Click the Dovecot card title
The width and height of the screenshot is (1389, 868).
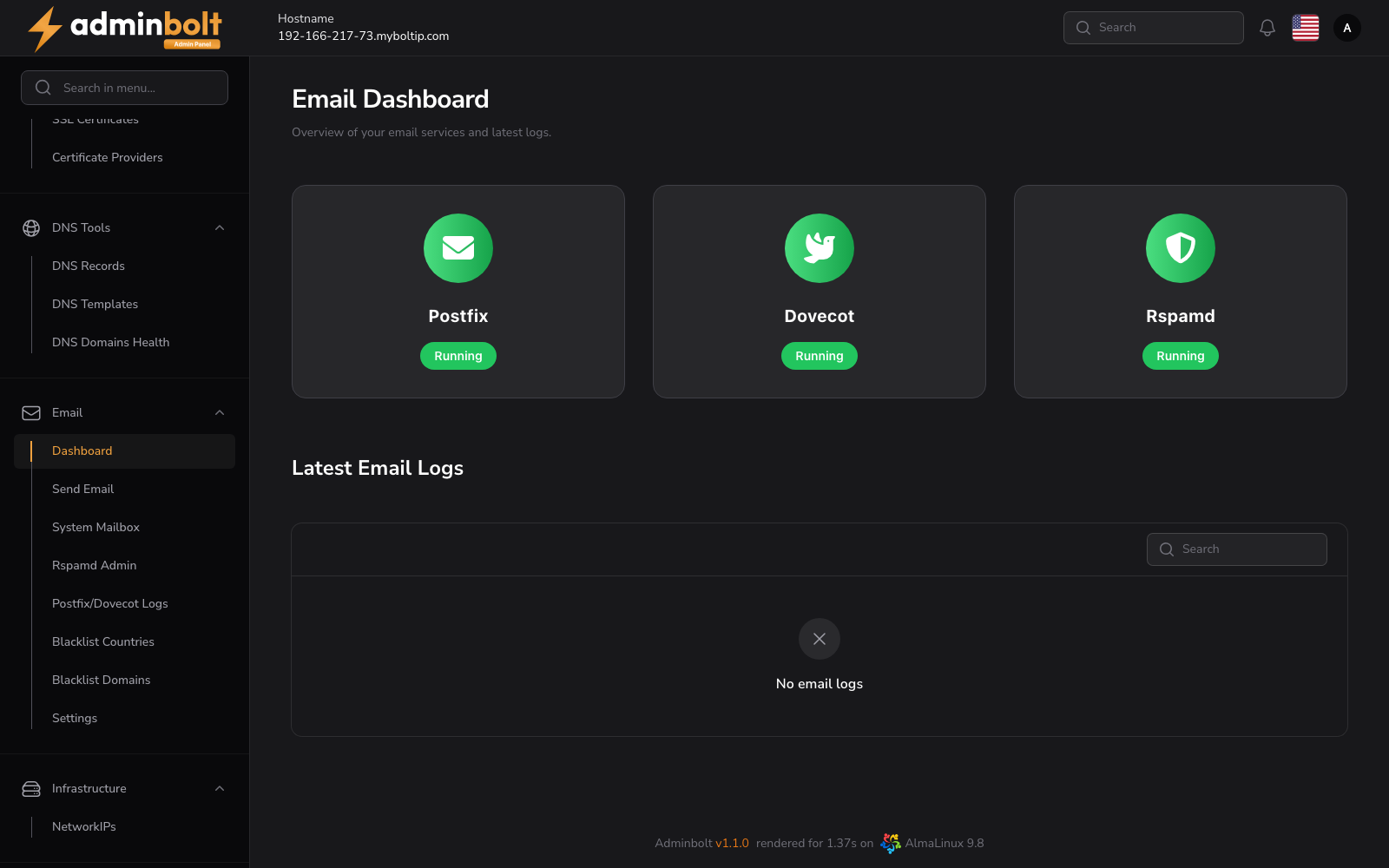pyautogui.click(x=820, y=316)
